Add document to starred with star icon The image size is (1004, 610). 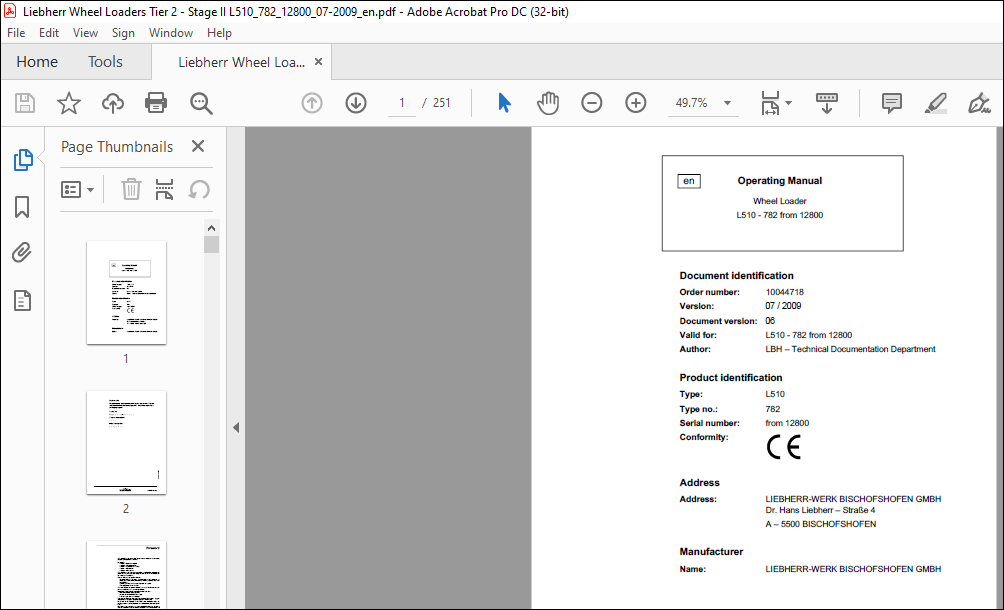[69, 103]
